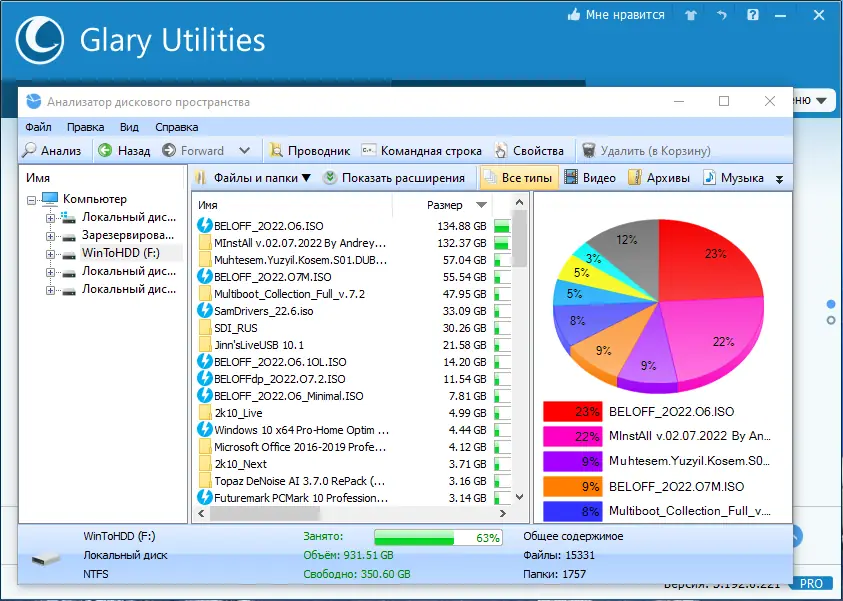This screenshot has height=601, width=843.
Task: Click the Muhtesem.Yuzyil.Kosem folder icon
Action: point(205,260)
